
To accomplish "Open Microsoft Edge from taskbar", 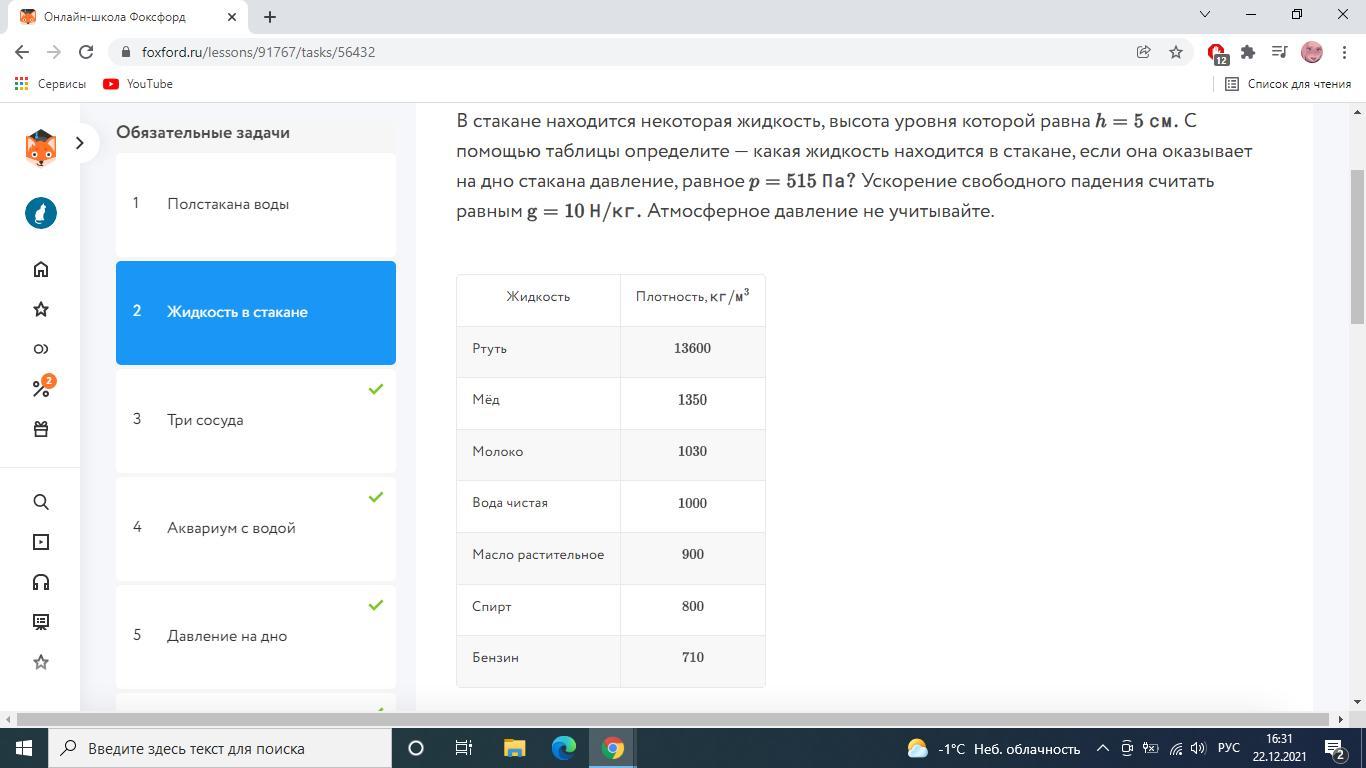I will point(564,748).
